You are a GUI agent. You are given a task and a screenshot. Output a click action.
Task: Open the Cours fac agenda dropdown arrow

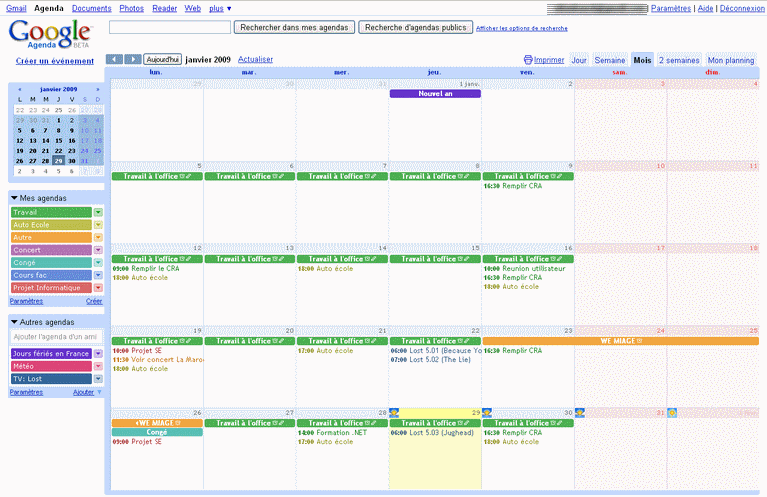tap(98, 275)
